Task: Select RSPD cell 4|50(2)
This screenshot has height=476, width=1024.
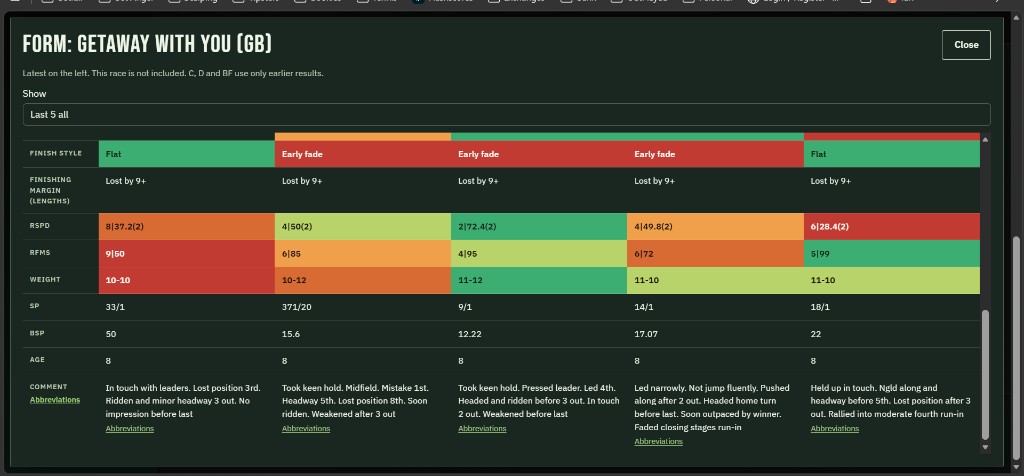Action: point(363,227)
